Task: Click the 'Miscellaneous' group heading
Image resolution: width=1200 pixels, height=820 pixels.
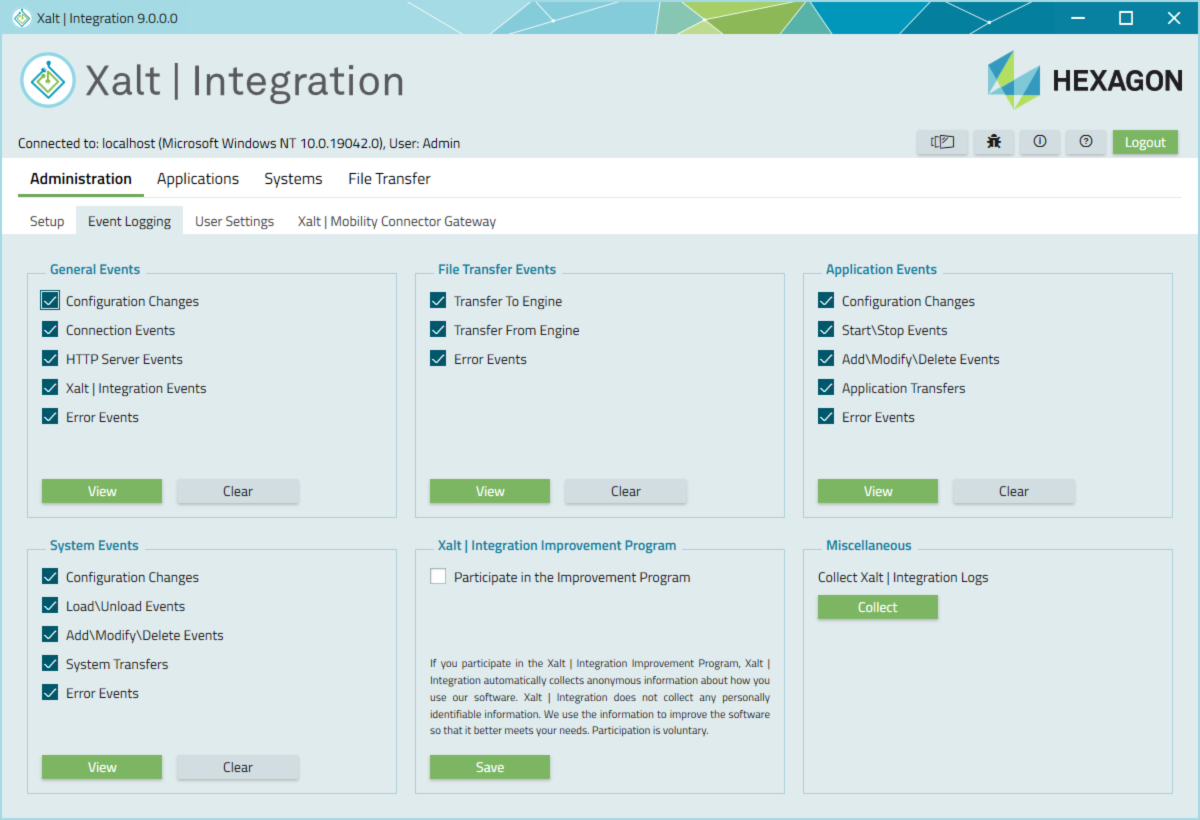Action: [869, 545]
